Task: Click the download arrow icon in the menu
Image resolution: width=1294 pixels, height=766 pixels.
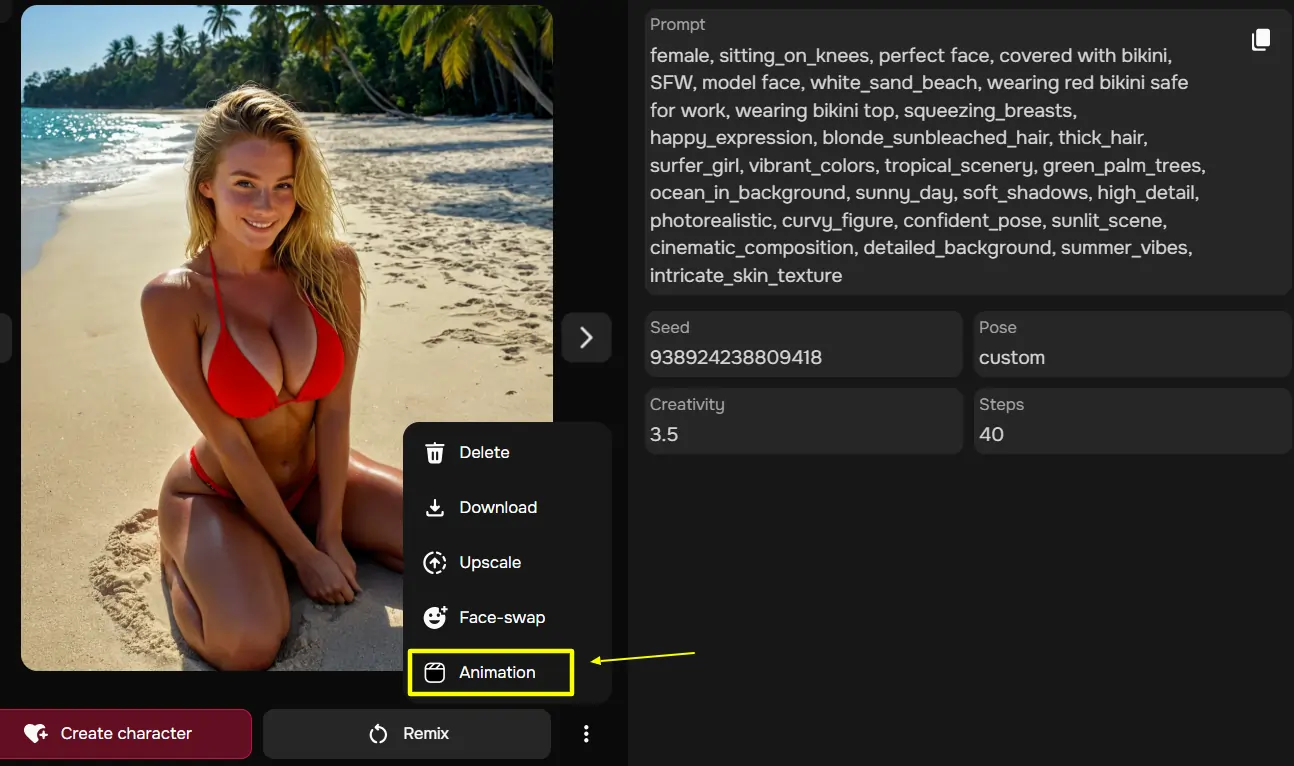Action: tap(435, 508)
